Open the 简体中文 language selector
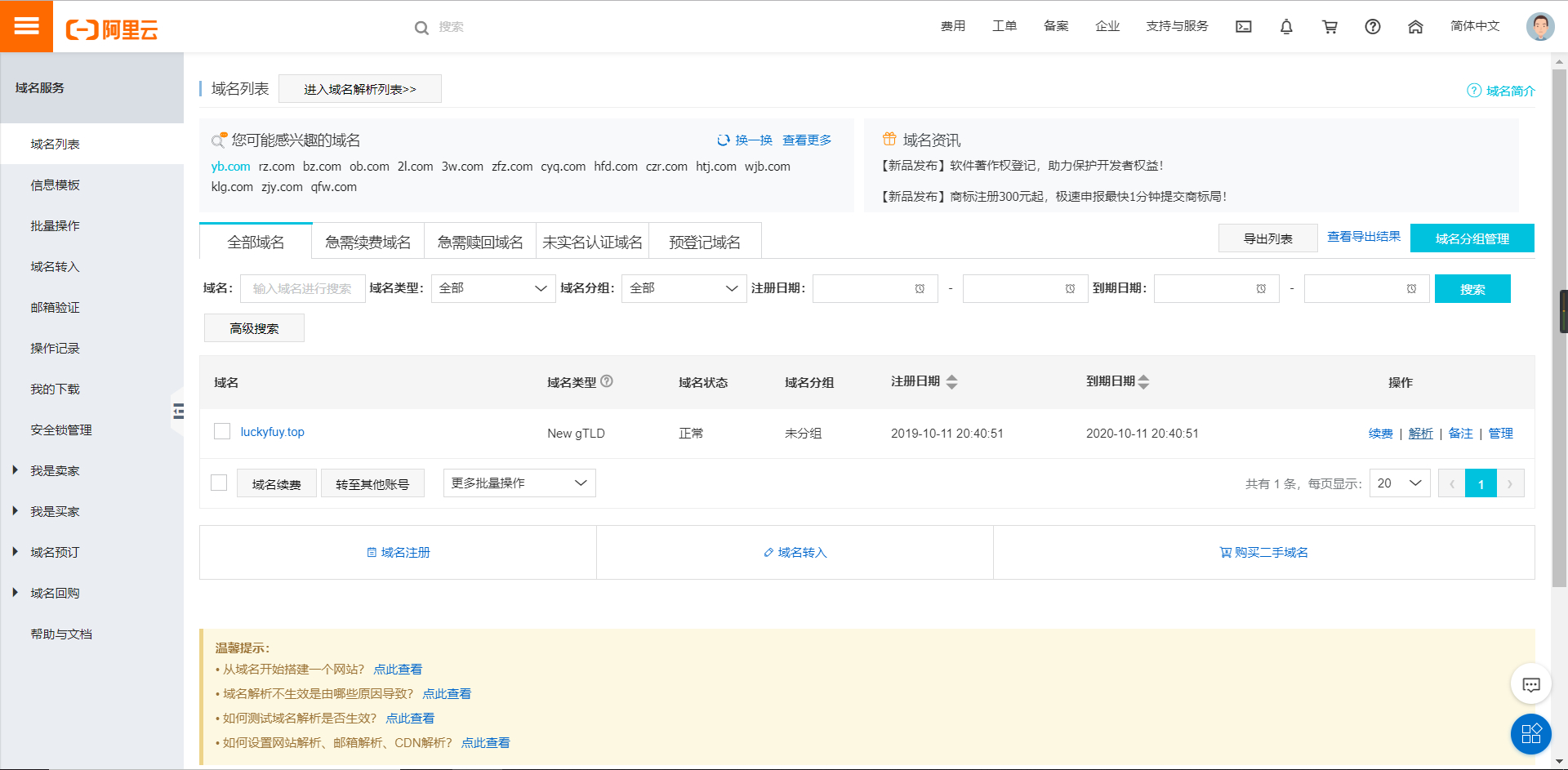The width and height of the screenshot is (1568, 770). point(1475,26)
